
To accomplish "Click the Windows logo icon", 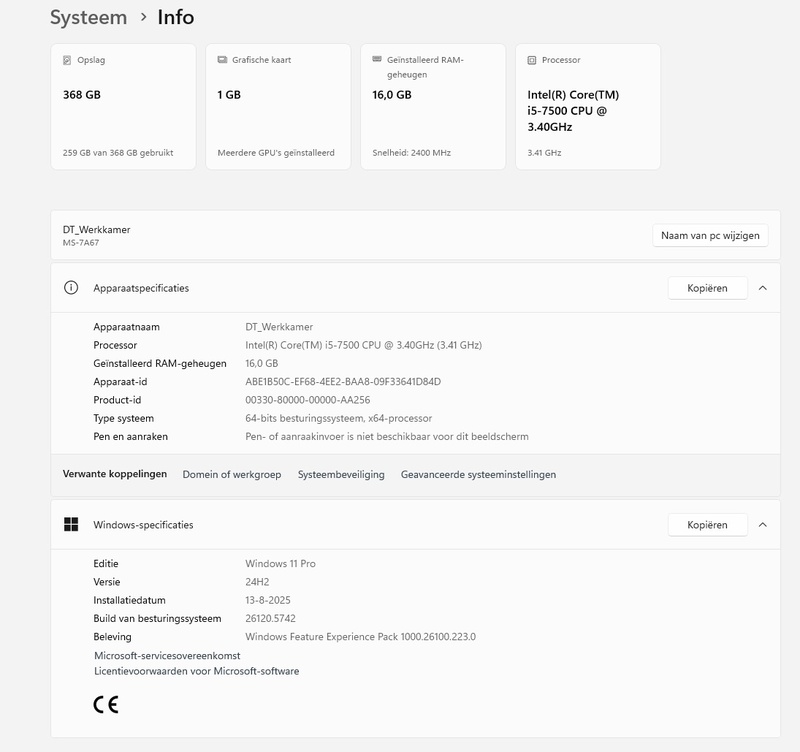I will pos(71,524).
